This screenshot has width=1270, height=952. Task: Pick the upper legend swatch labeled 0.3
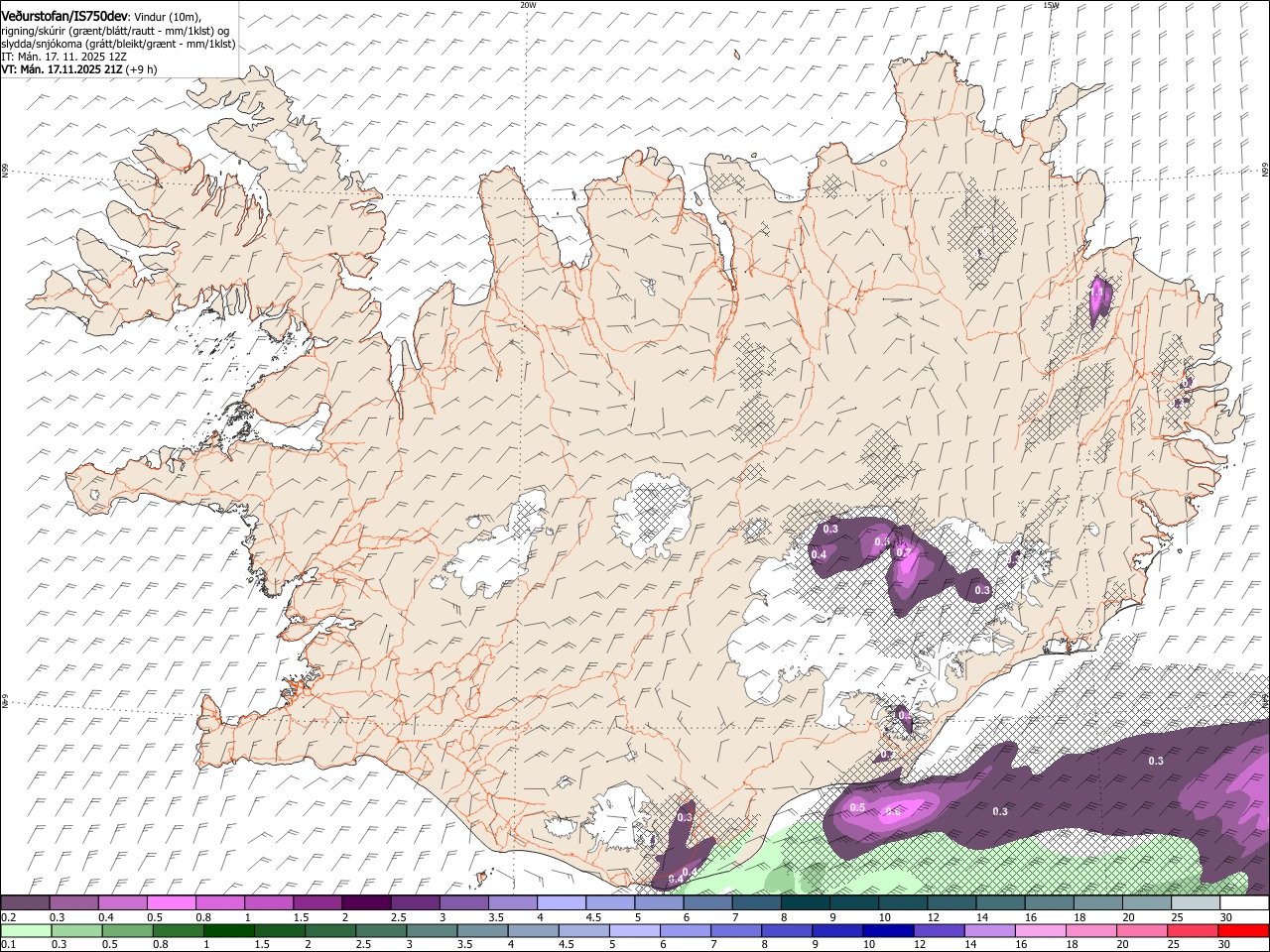point(73,903)
